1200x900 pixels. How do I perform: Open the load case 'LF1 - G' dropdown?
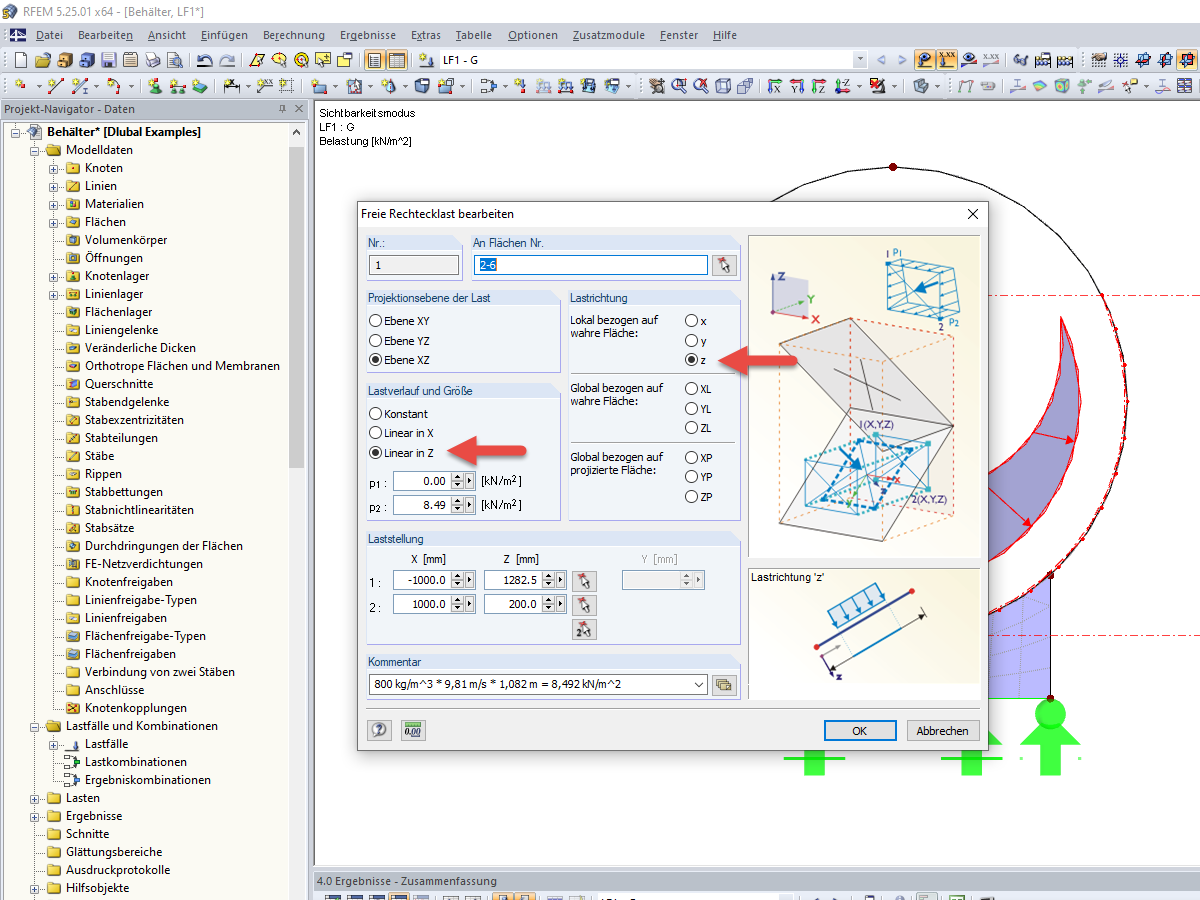(859, 60)
